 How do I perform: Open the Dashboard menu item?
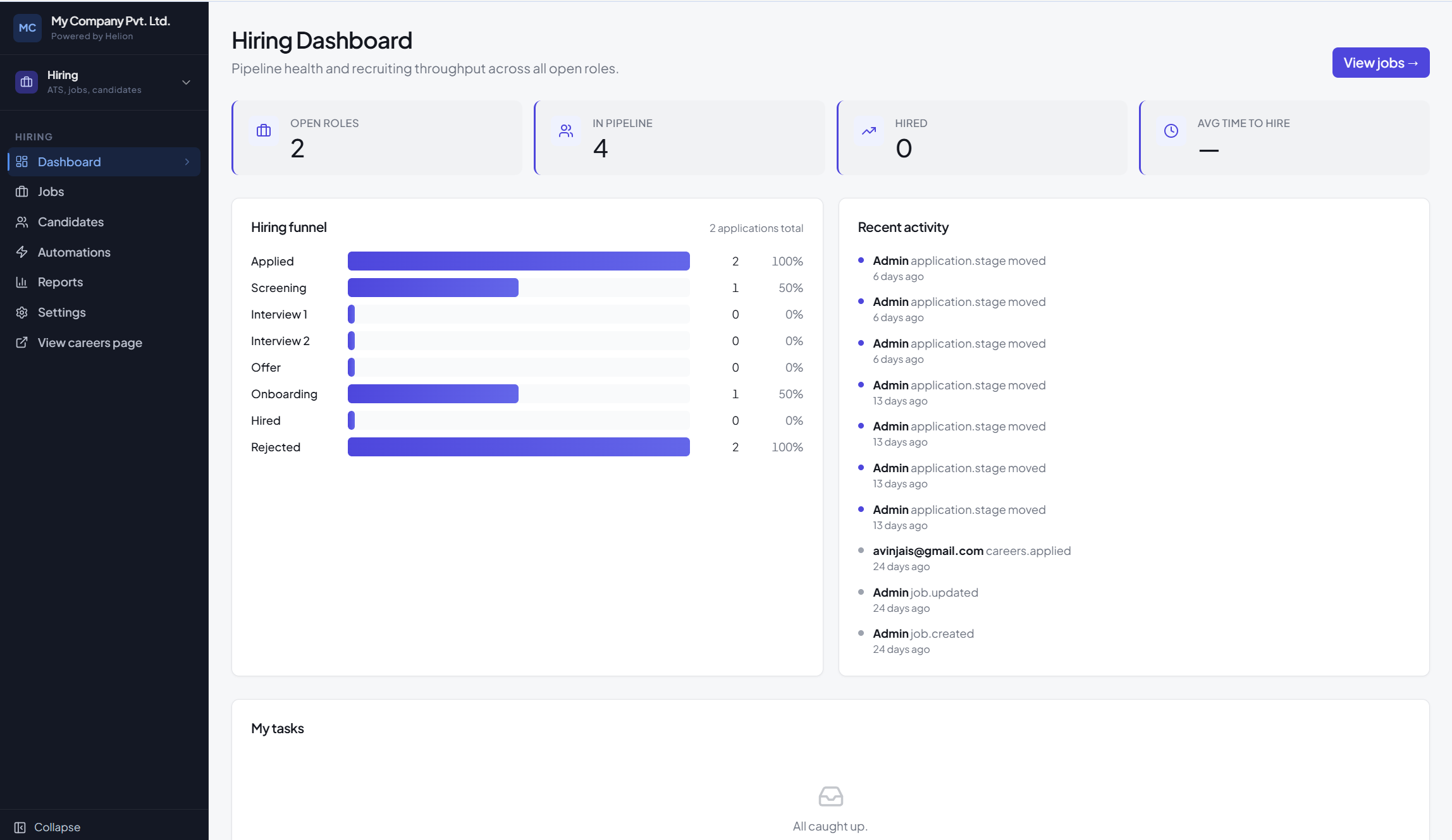coord(104,162)
